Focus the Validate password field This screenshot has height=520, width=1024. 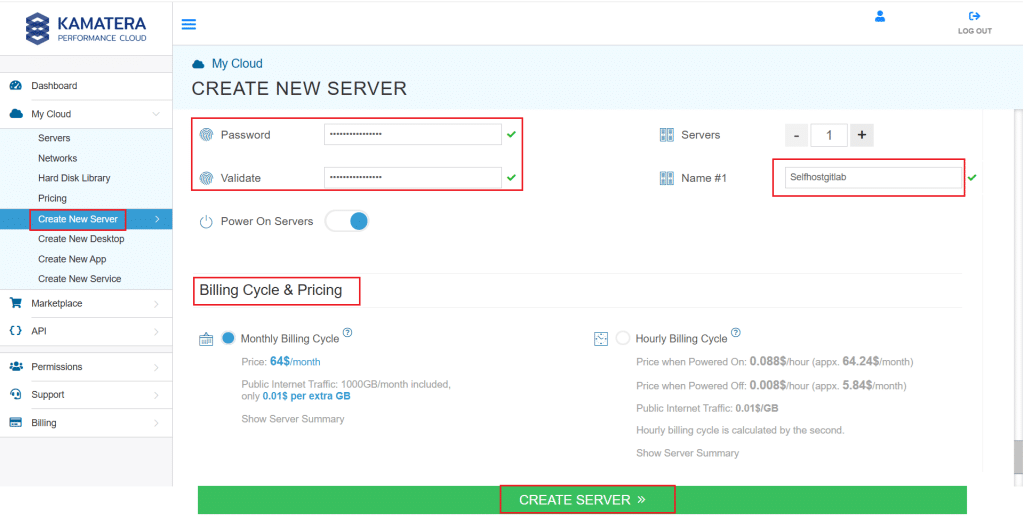click(x=413, y=178)
